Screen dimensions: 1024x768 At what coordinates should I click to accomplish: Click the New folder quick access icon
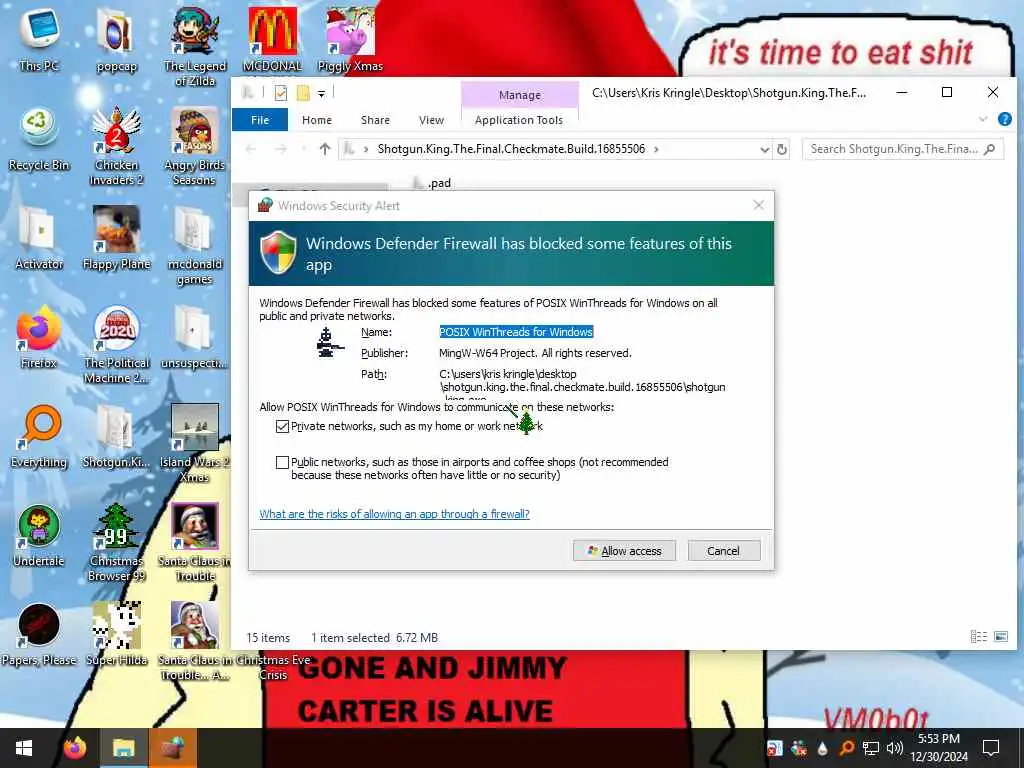[303, 93]
